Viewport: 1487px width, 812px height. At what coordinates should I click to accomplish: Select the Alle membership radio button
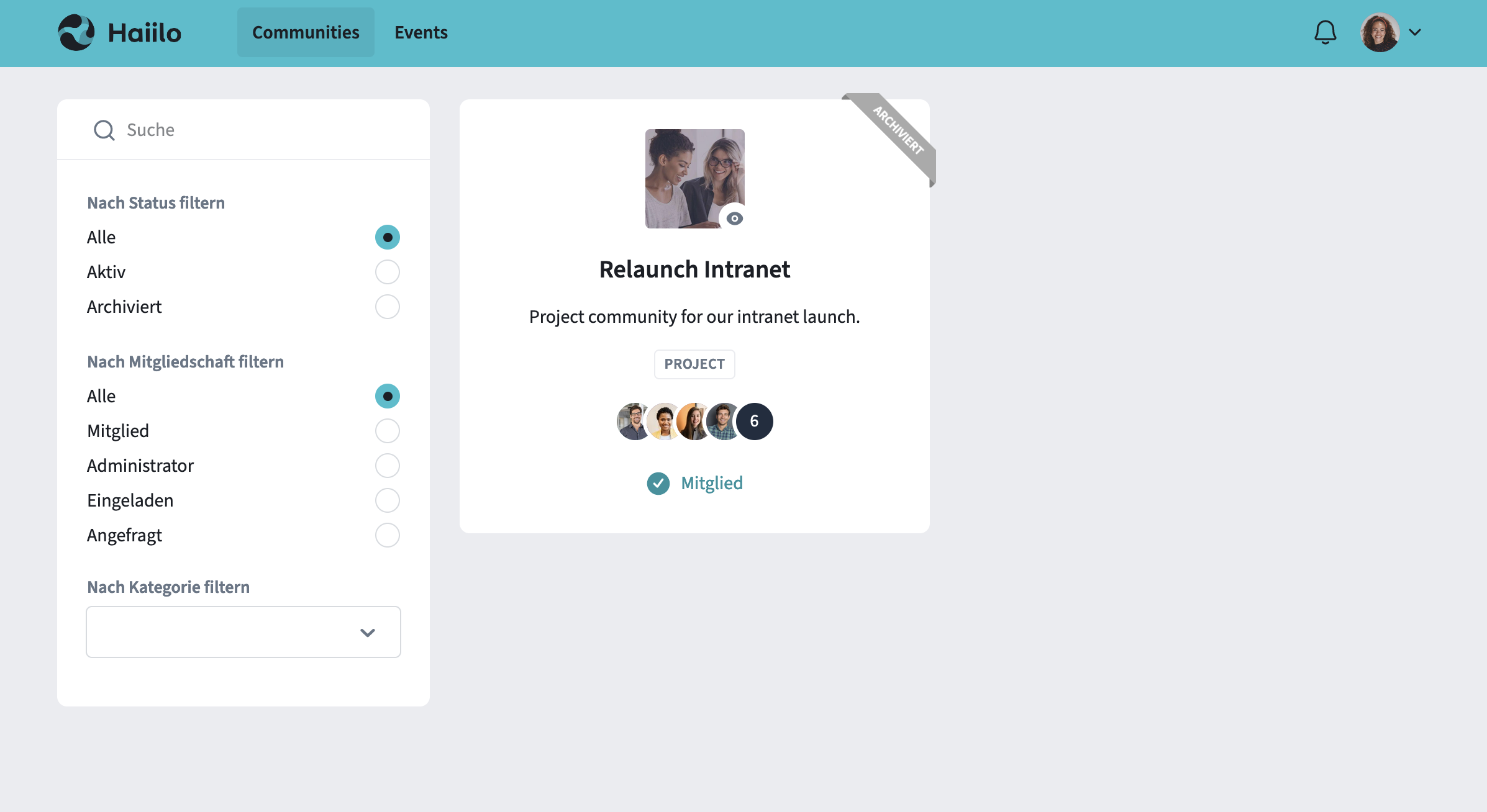[388, 396]
